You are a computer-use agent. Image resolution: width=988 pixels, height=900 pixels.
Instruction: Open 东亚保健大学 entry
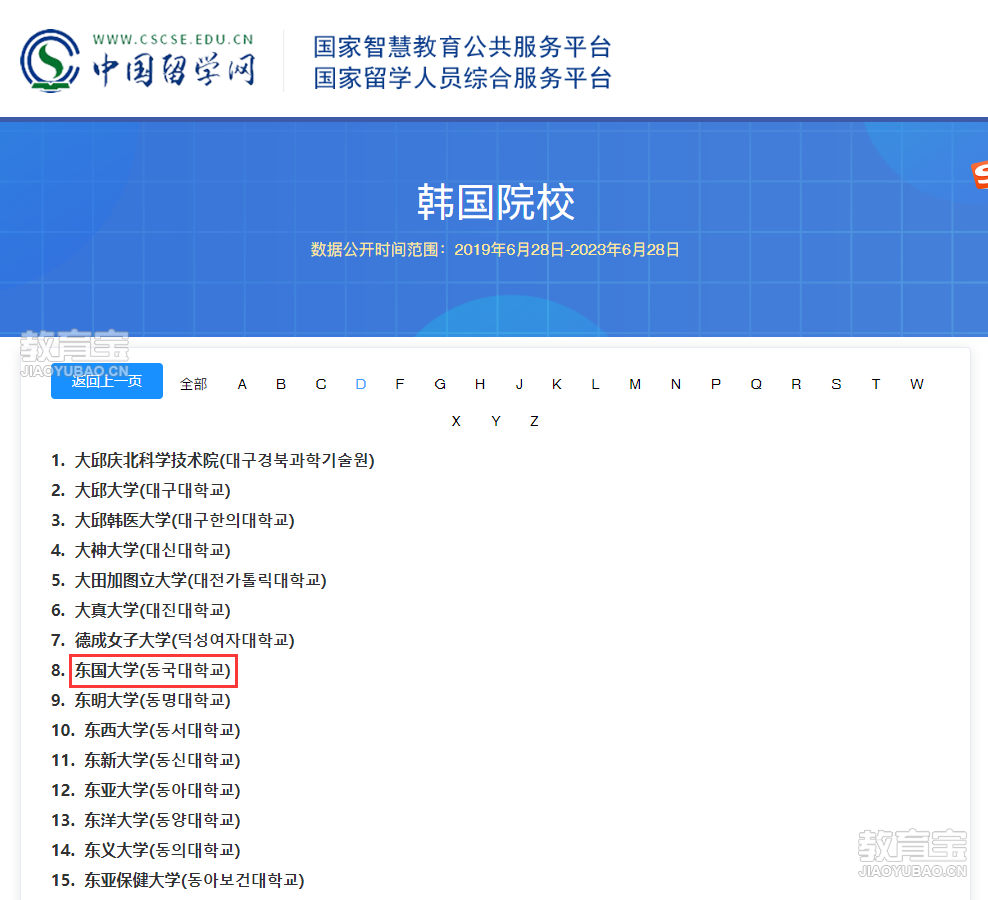pos(194,880)
